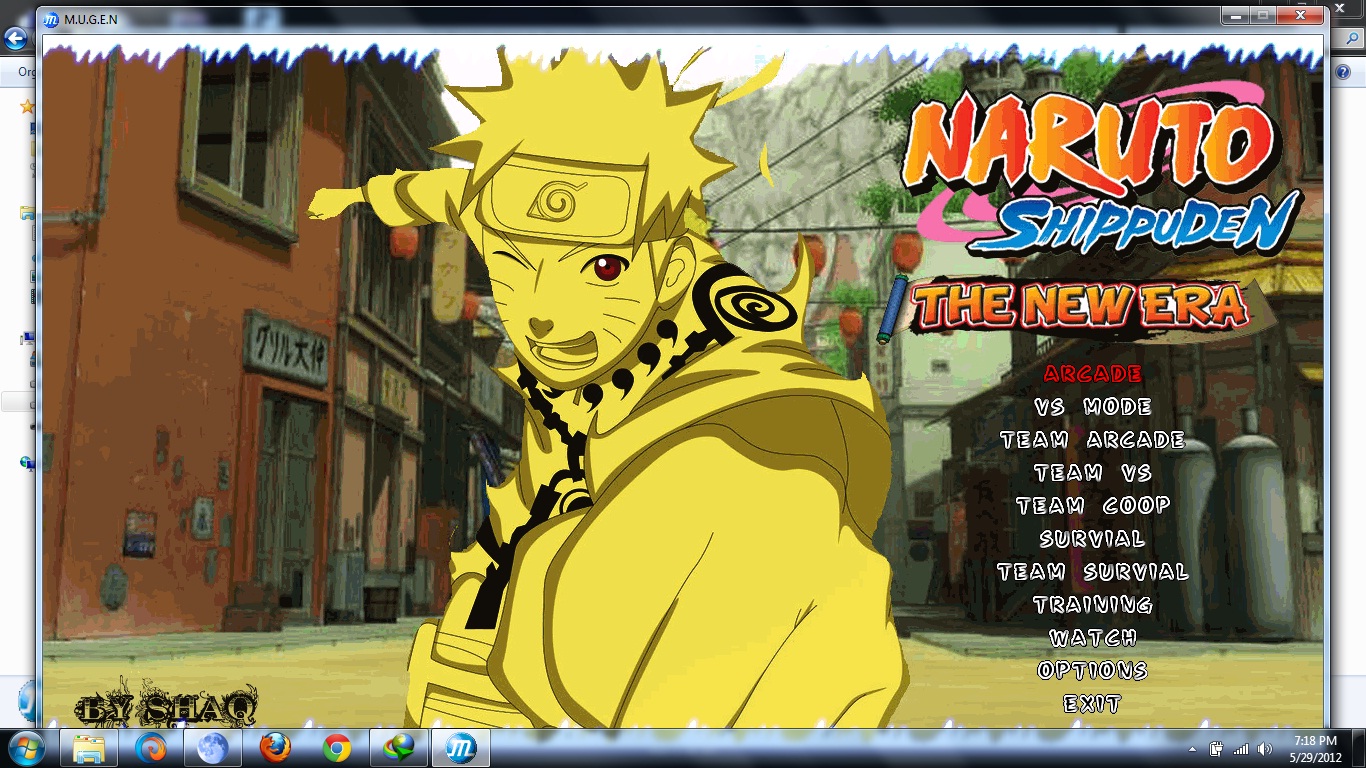1366x768 pixels.
Task: Open TEAM SURVIAL mode
Action: coord(1092,572)
